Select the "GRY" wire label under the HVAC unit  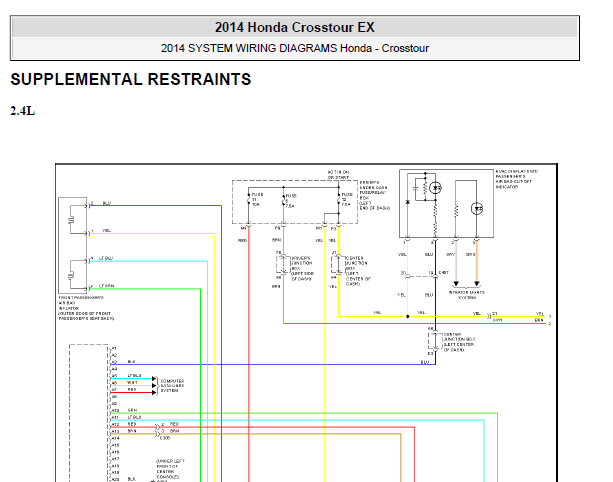click(x=450, y=254)
